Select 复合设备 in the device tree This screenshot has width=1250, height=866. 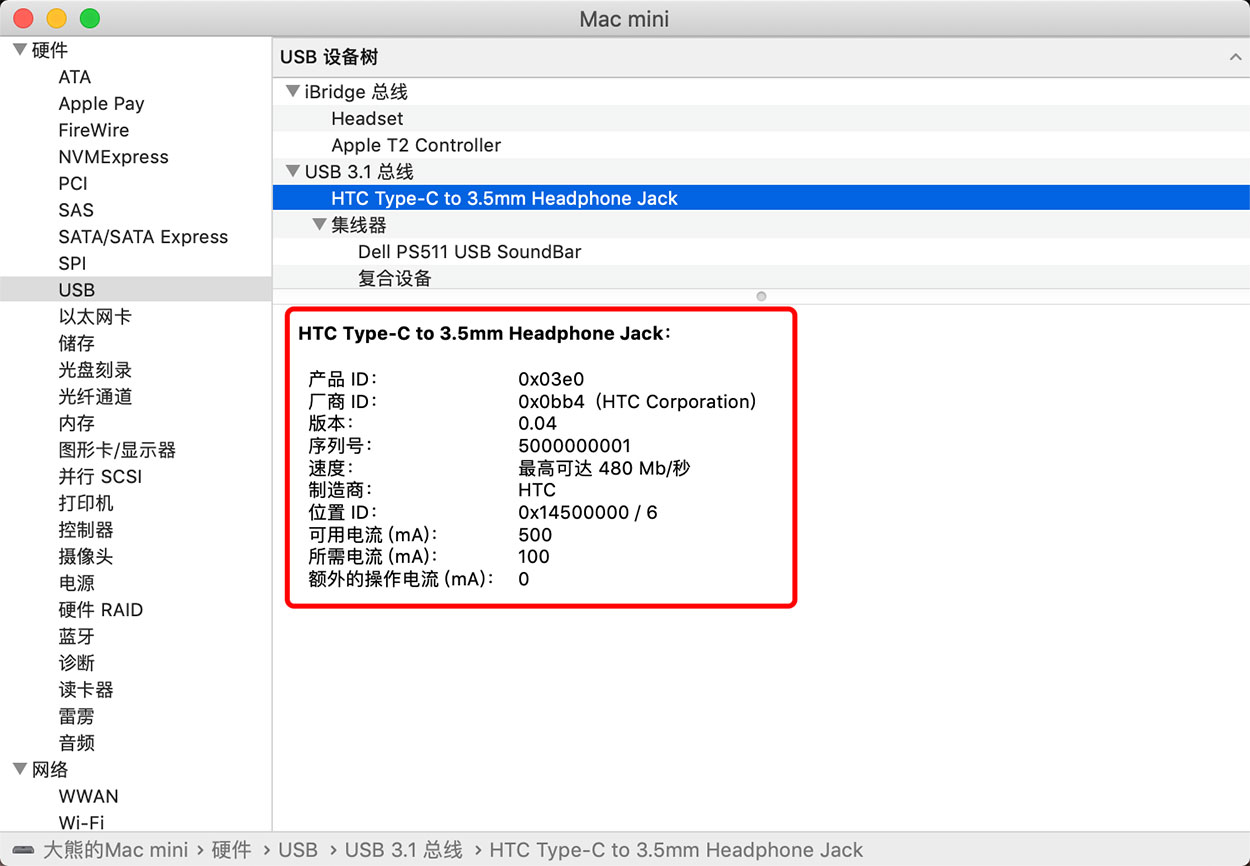point(395,278)
